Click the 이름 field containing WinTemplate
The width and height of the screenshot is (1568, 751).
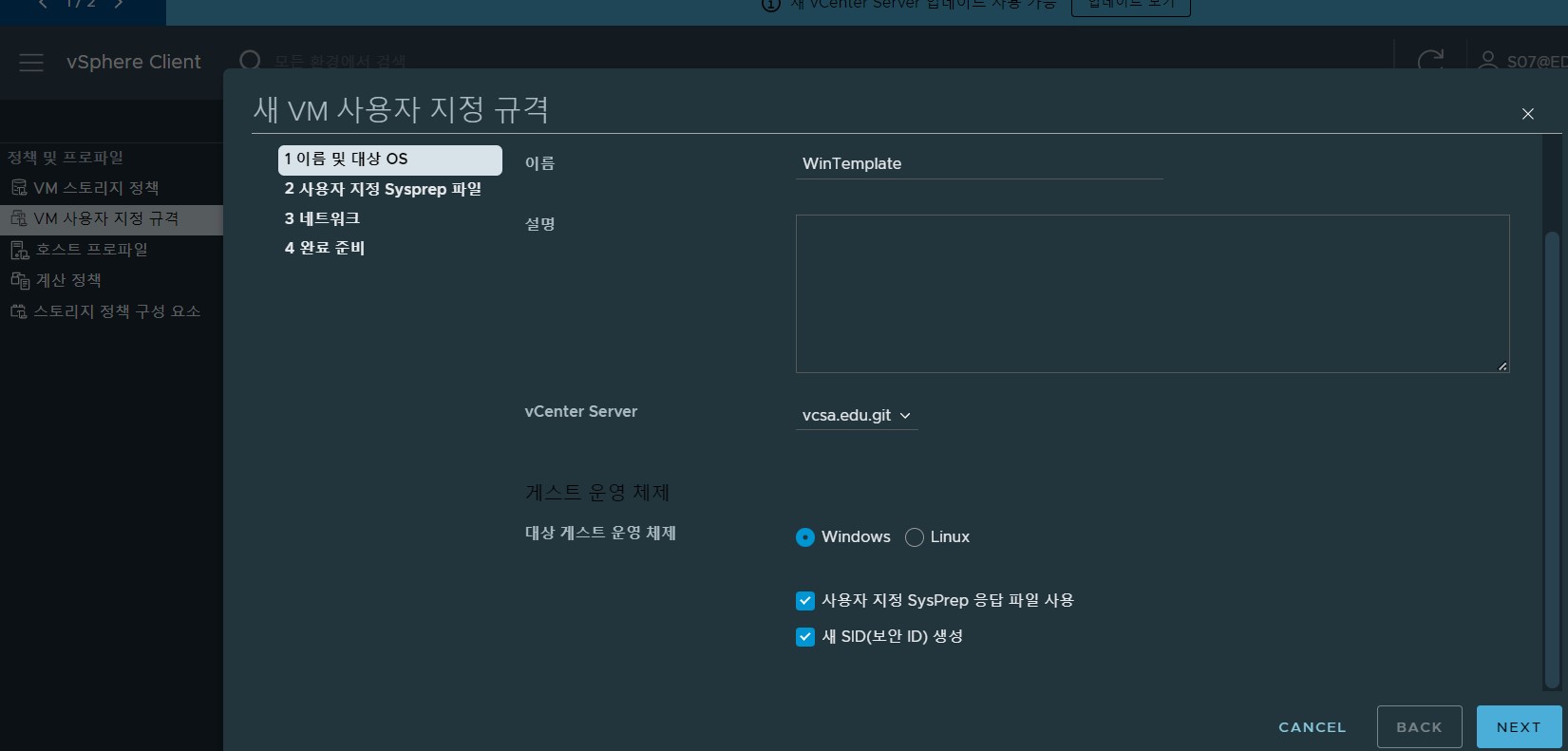979,164
